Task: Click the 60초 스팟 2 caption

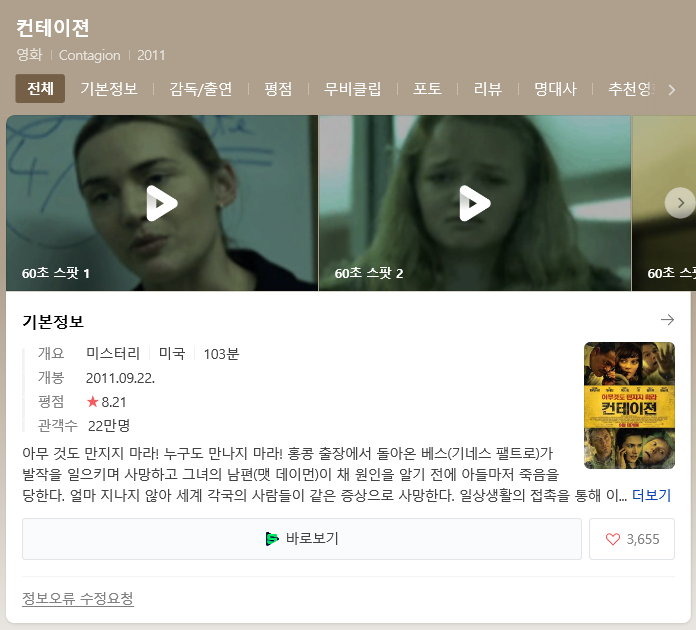Action: (x=369, y=273)
